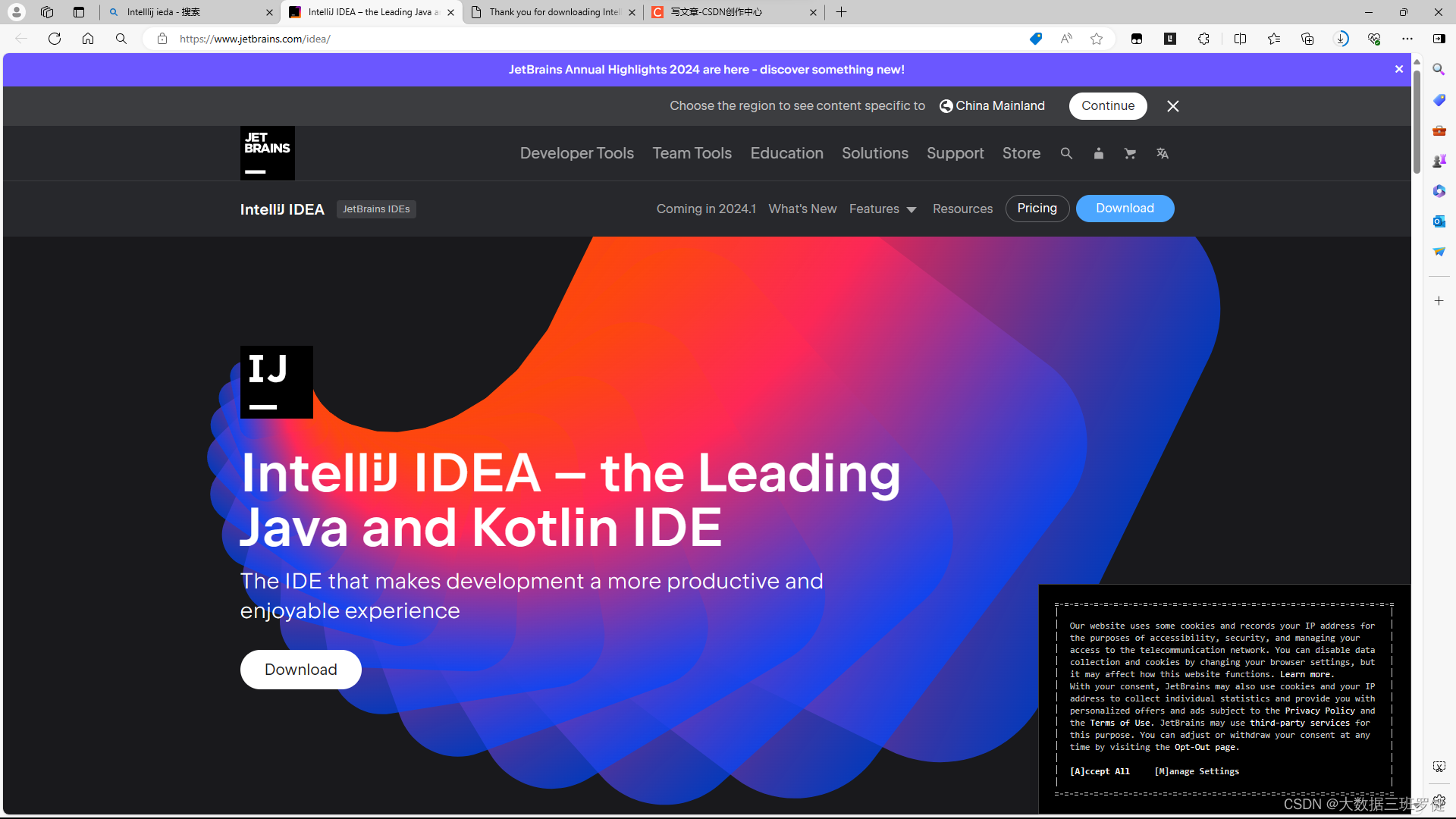This screenshot has width=1456, height=819.
Task: Open the shopping cart icon
Action: click(1130, 153)
